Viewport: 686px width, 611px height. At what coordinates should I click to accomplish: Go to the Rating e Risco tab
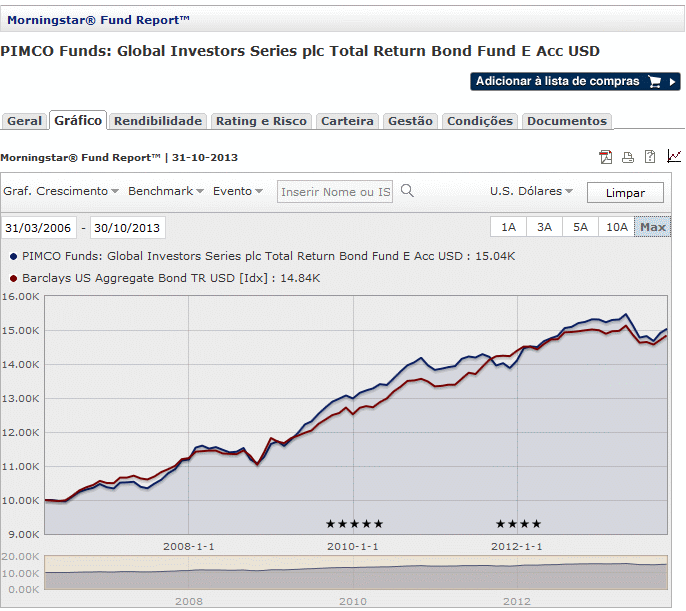point(261,121)
